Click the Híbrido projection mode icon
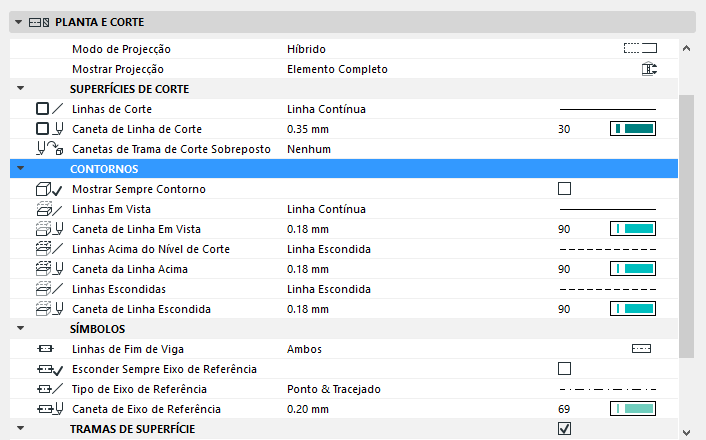 point(639,48)
